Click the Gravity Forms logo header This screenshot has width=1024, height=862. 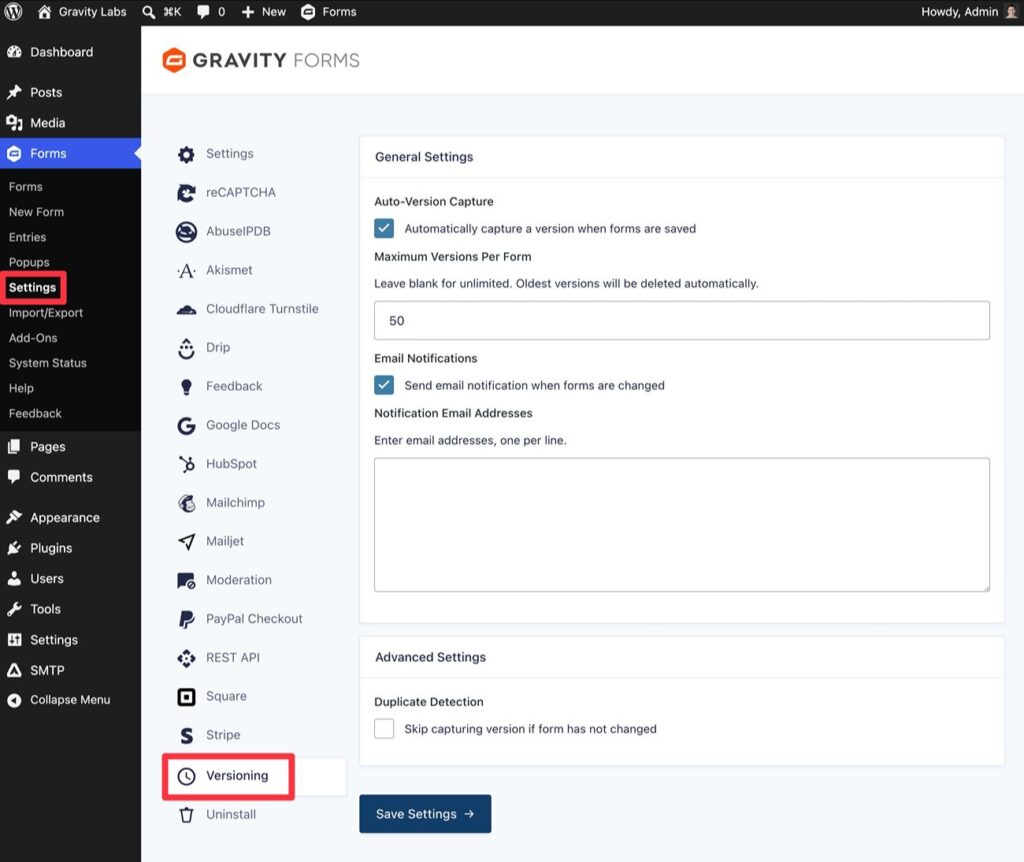(x=261, y=60)
